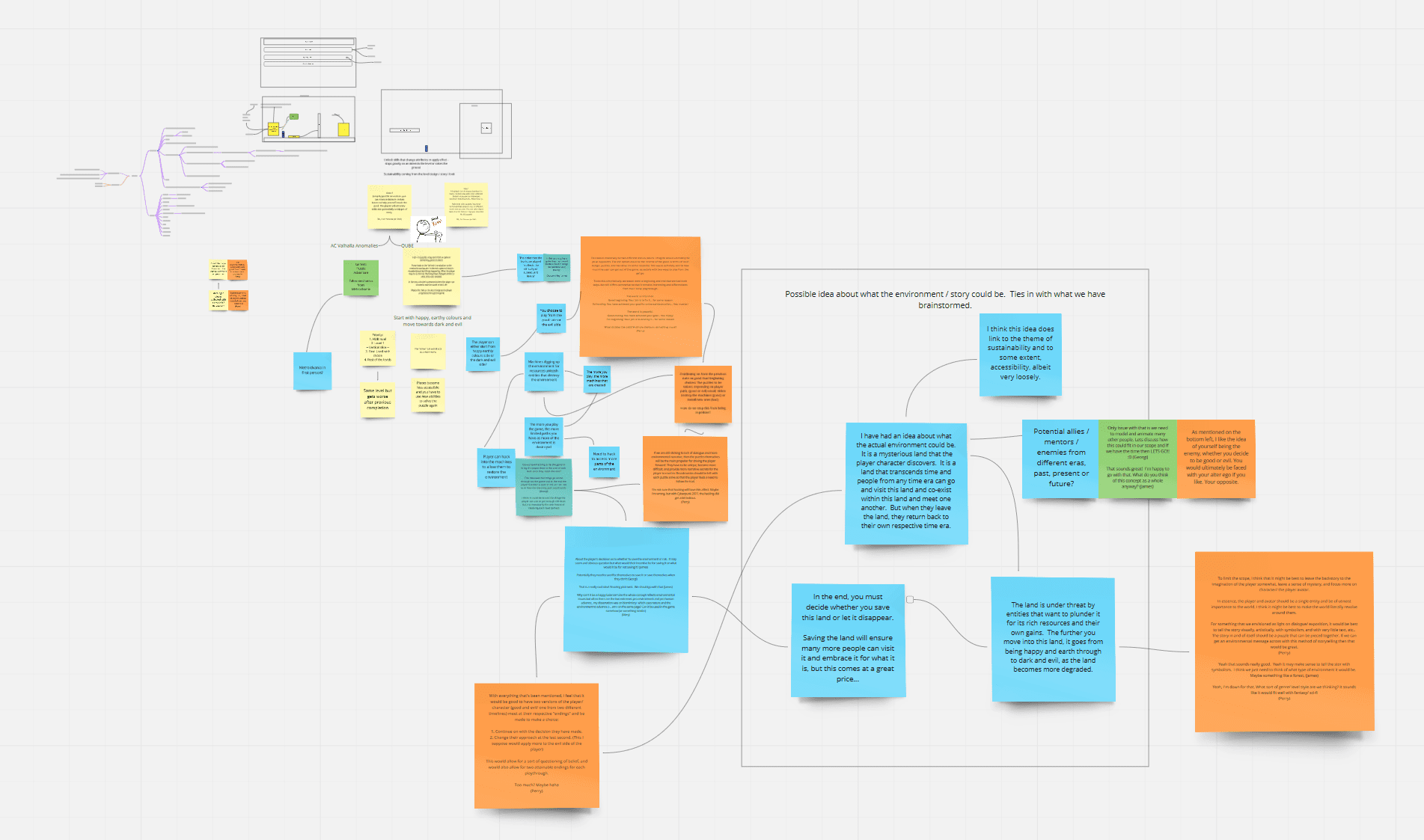Select 'Player can hack into the machines' note
The height and width of the screenshot is (840, 1424).
(x=496, y=467)
